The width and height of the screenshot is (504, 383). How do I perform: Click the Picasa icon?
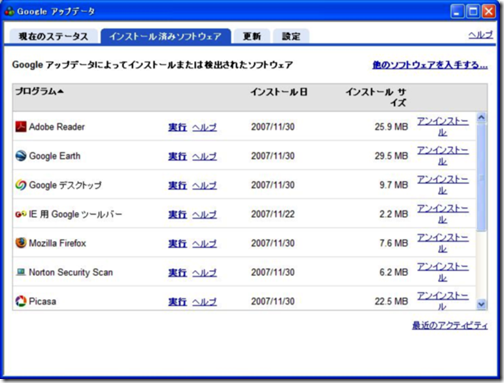[x=21, y=301]
